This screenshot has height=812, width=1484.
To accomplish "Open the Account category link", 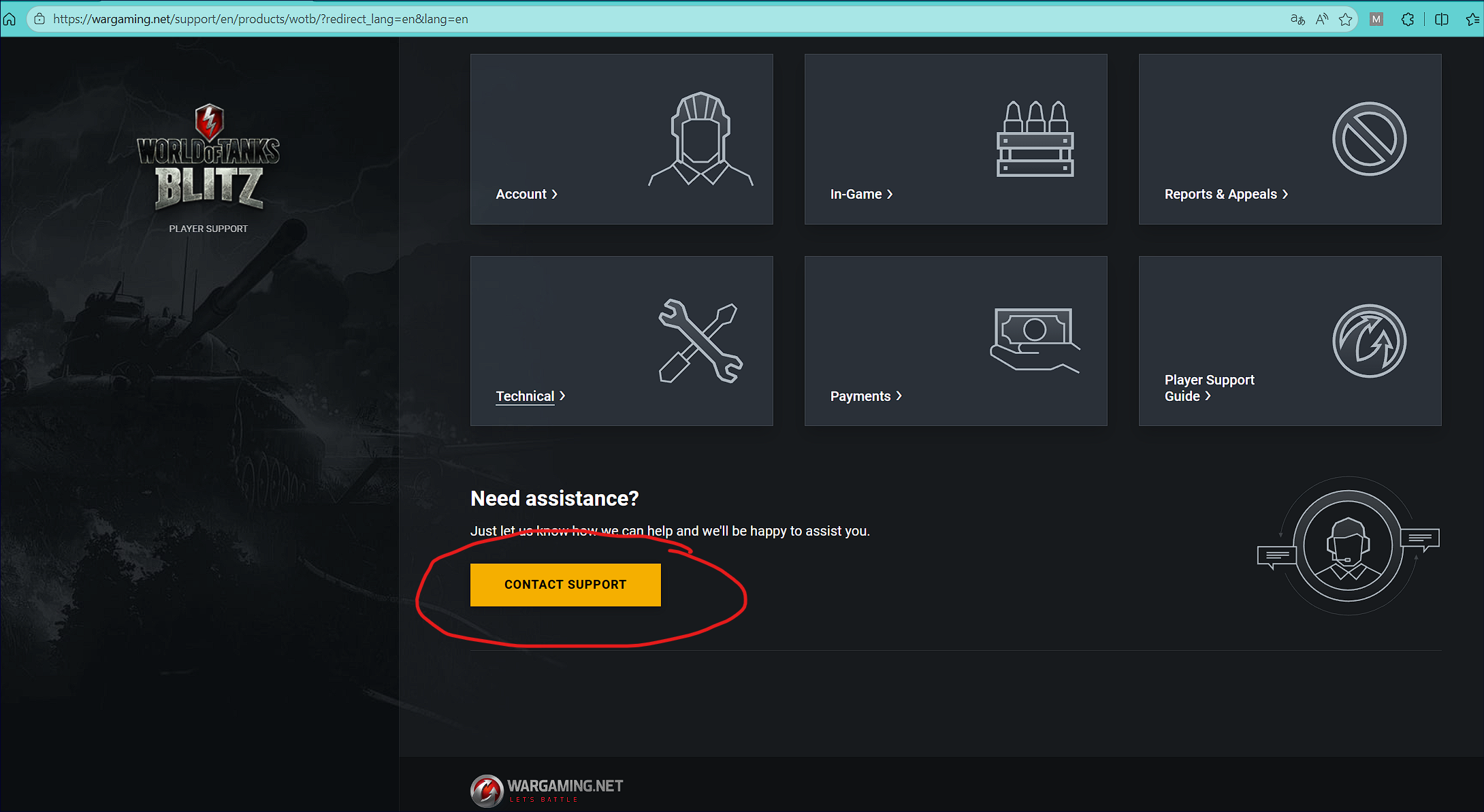I will (521, 194).
